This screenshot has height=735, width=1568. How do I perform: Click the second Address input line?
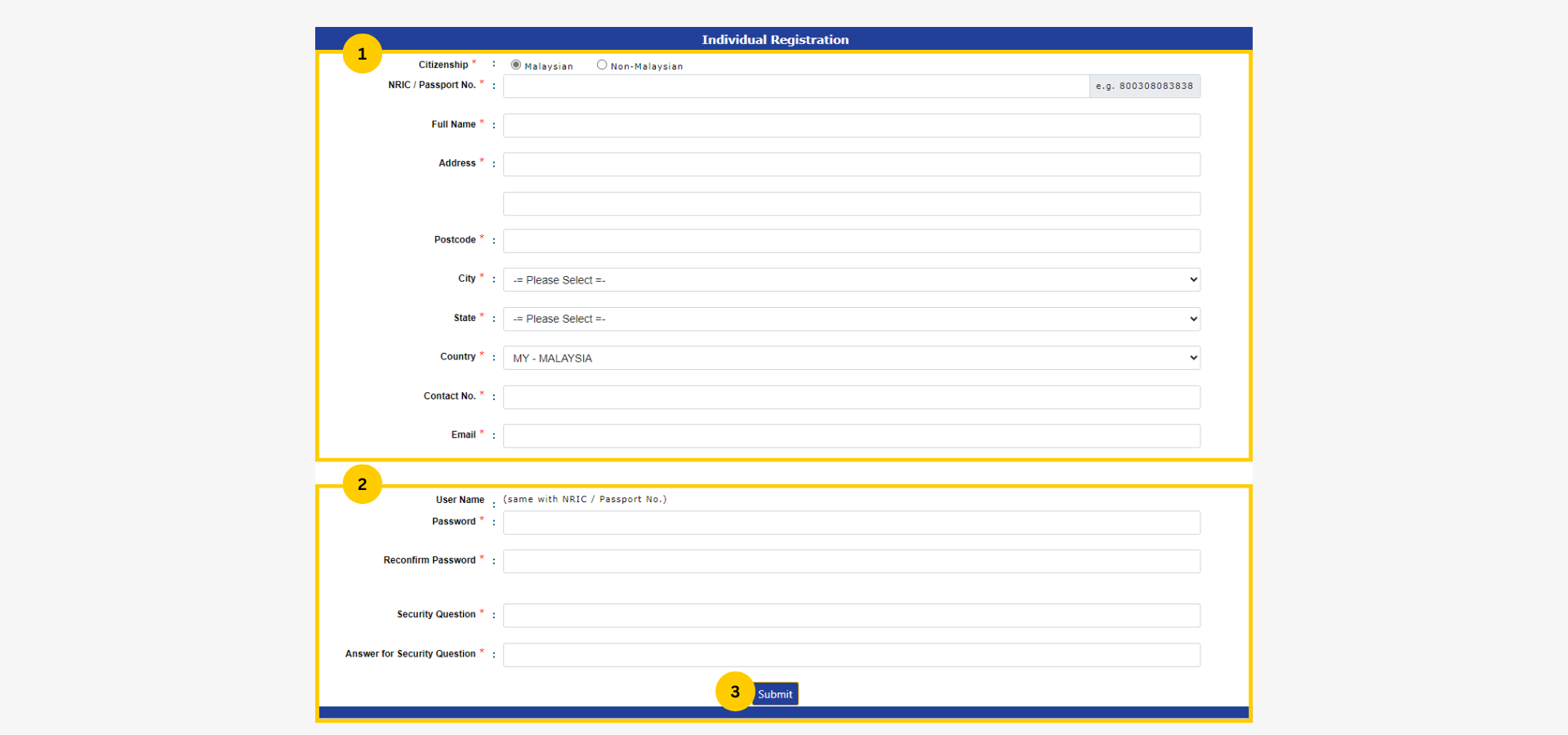(x=850, y=203)
